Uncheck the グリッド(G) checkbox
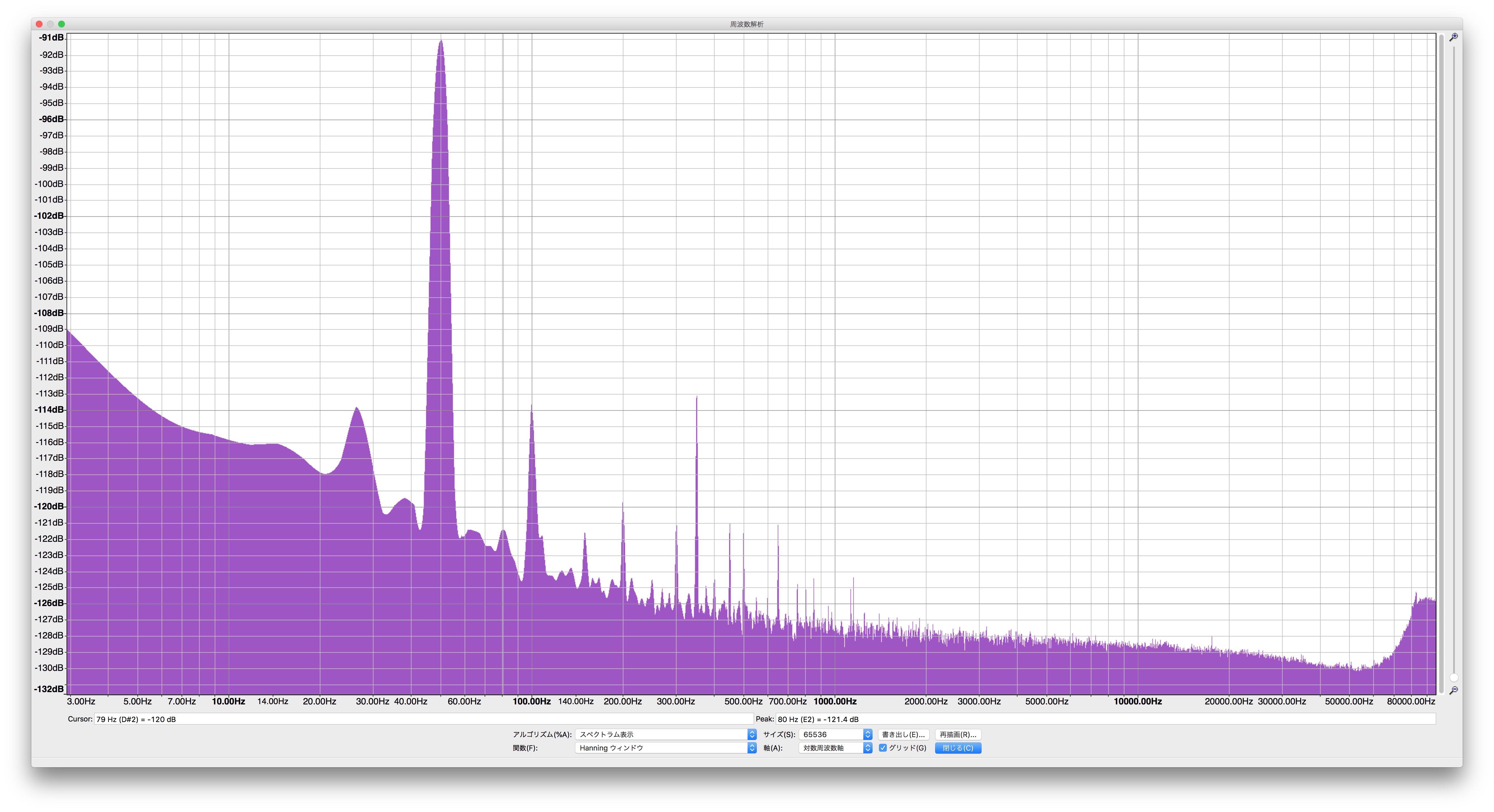 tap(883, 748)
